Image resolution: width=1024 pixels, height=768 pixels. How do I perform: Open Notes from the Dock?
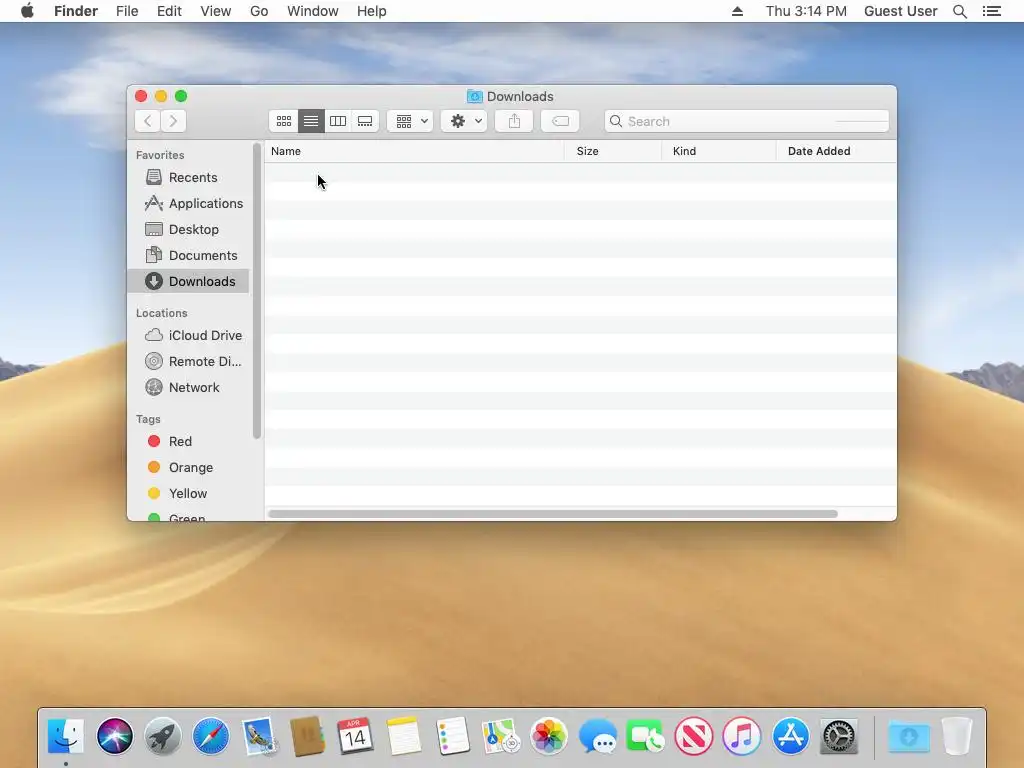pyautogui.click(x=404, y=736)
